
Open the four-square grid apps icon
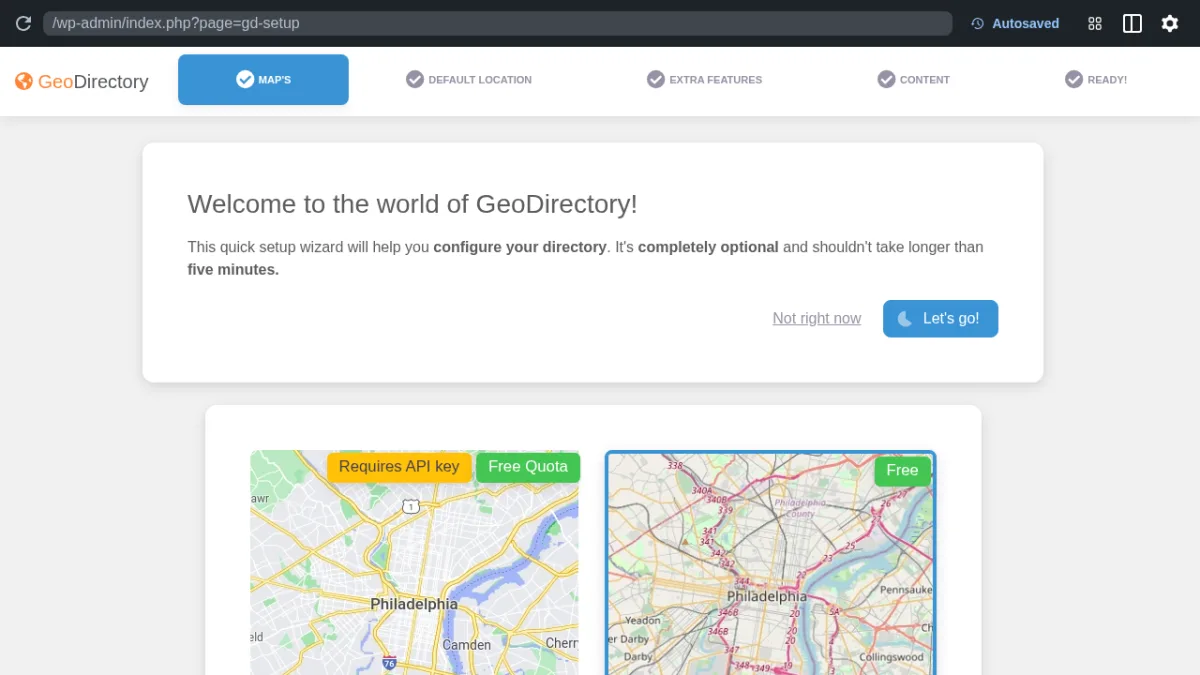pyautogui.click(x=1095, y=23)
